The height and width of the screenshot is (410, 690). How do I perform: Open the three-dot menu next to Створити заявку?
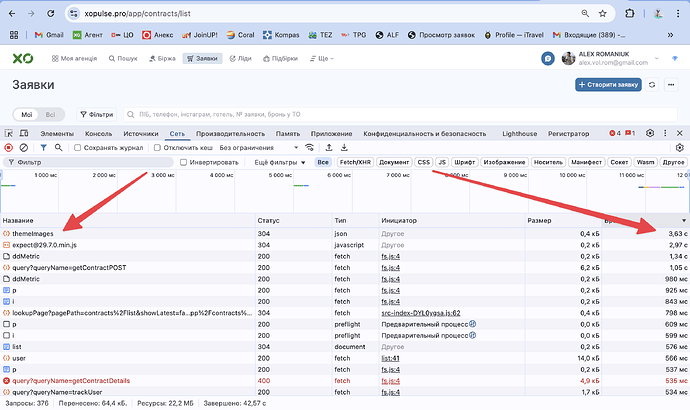coord(671,84)
